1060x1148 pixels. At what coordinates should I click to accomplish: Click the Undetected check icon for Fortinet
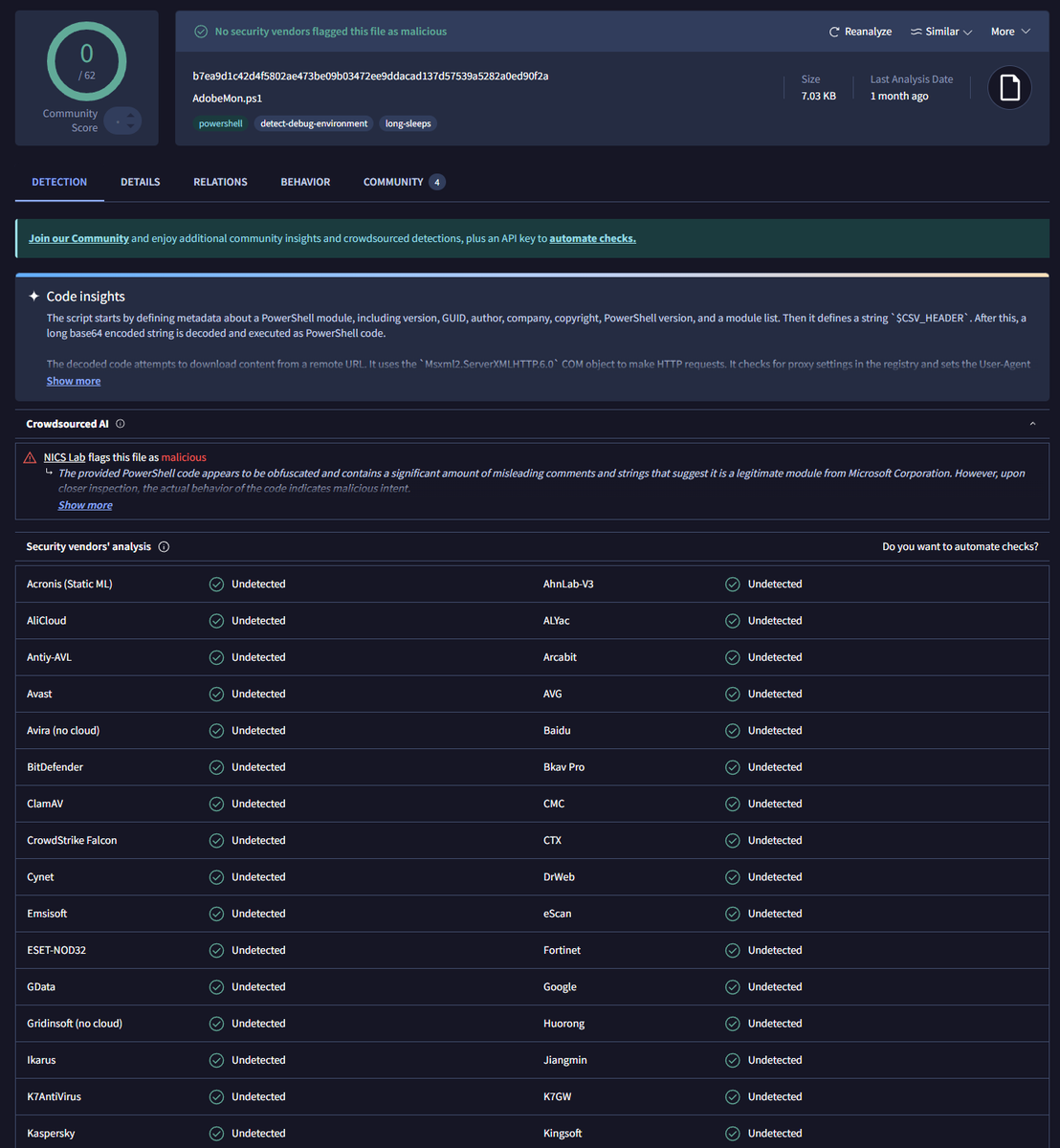[x=733, y=950]
